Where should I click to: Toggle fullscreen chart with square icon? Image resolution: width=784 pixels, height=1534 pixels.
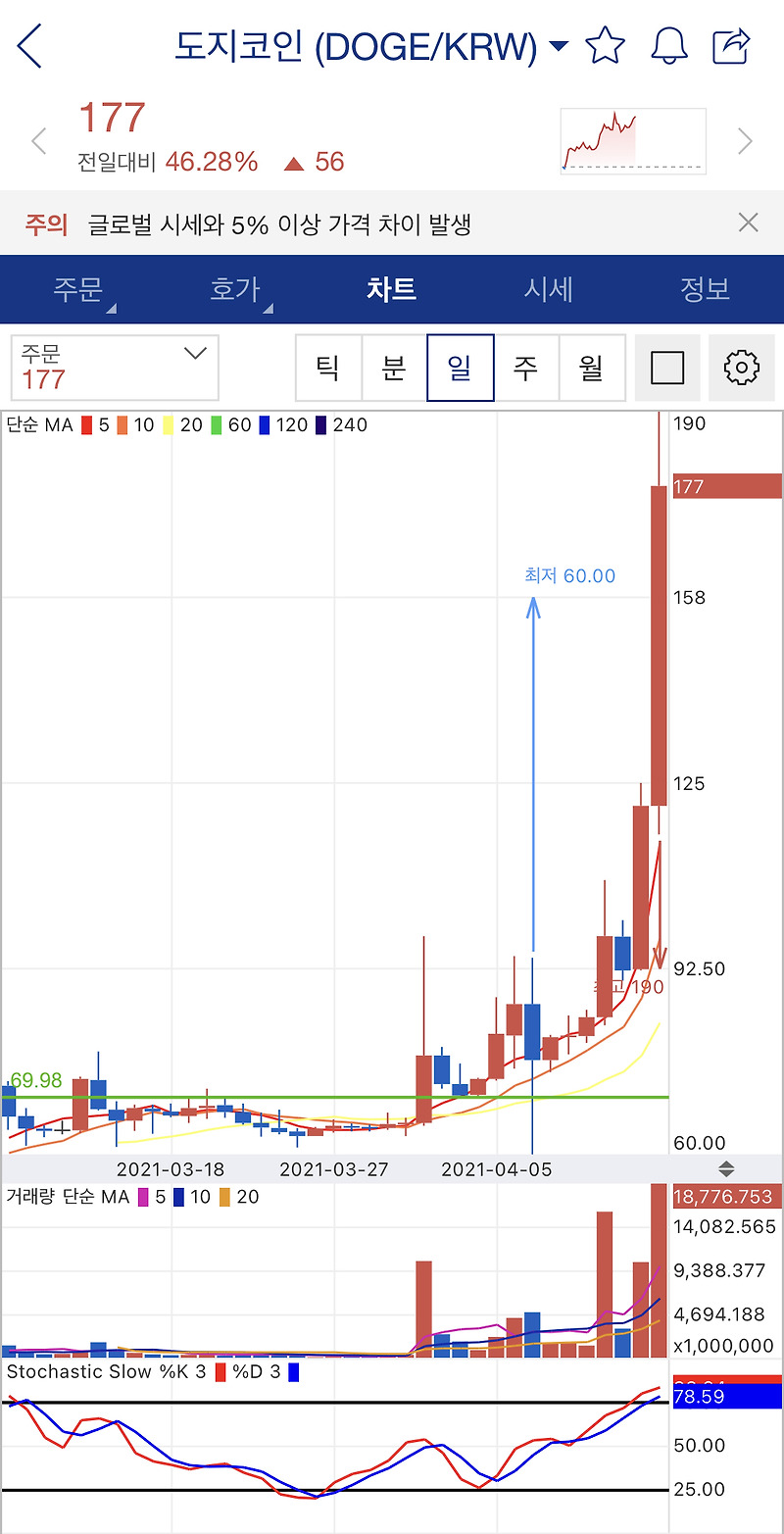[x=667, y=368]
